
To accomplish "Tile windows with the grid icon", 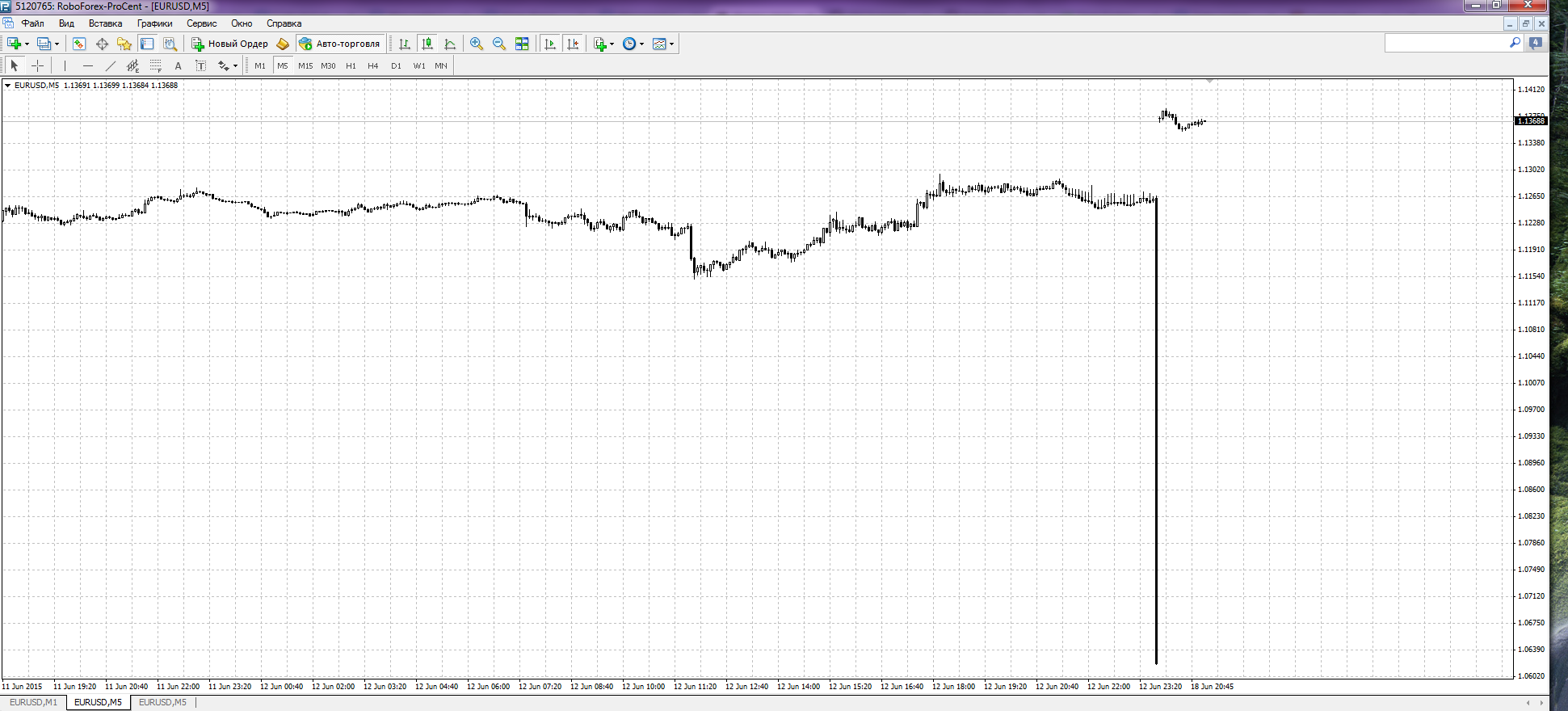I will 522,44.
